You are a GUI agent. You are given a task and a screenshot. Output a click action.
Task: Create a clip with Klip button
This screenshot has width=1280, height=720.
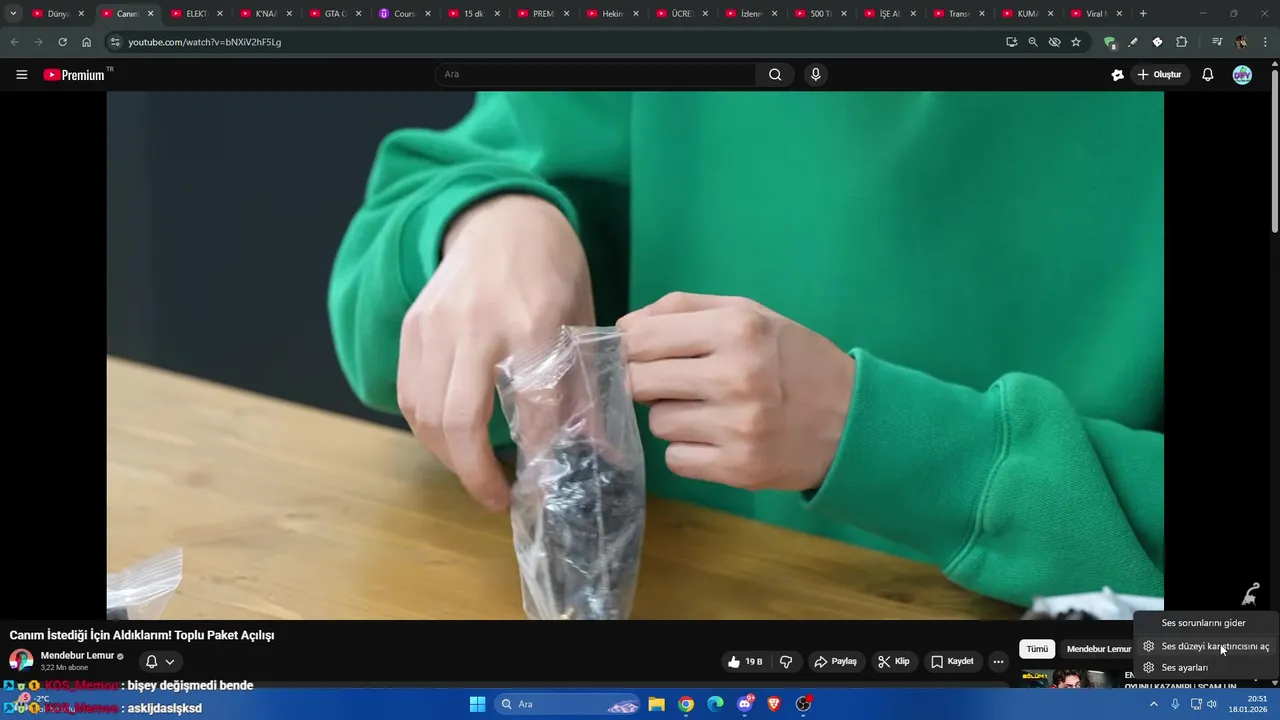tap(893, 662)
